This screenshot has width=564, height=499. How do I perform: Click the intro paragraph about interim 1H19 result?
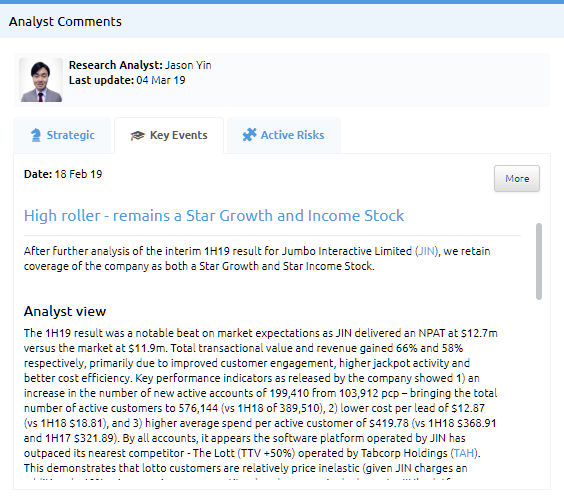pyautogui.click(x=257, y=258)
